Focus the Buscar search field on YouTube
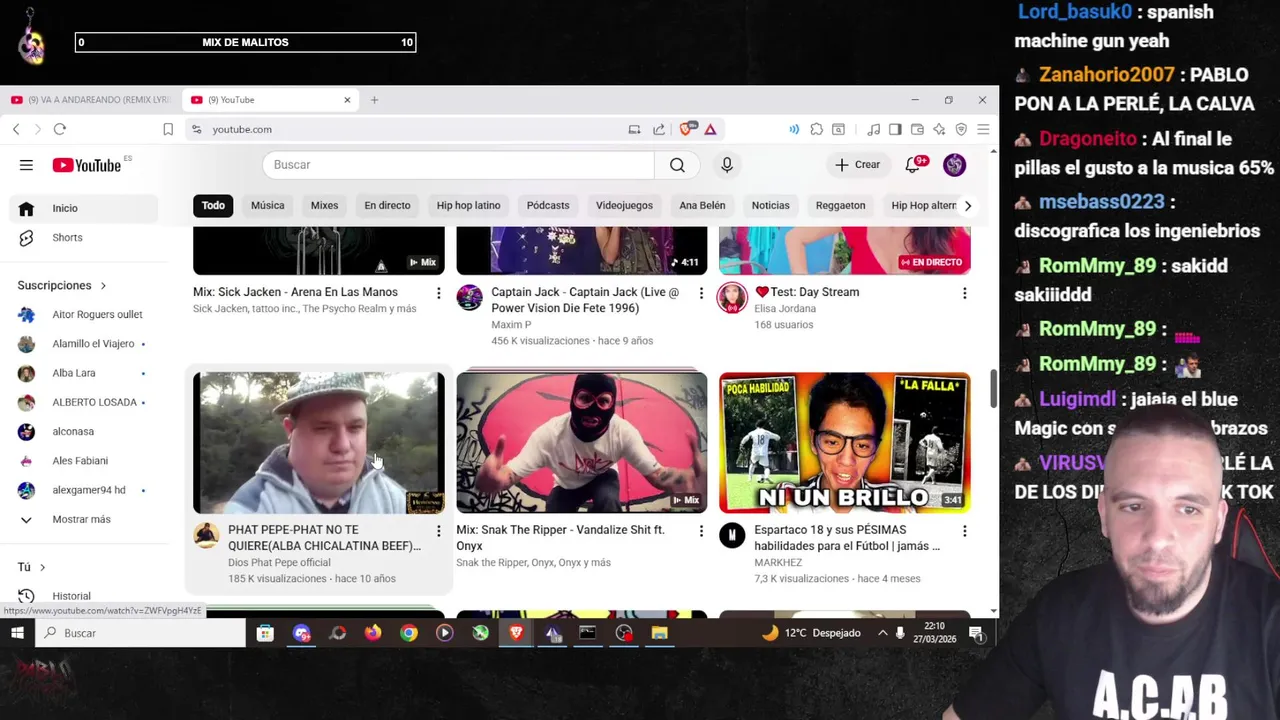This screenshot has height=720, width=1280. pyautogui.click(x=458, y=165)
